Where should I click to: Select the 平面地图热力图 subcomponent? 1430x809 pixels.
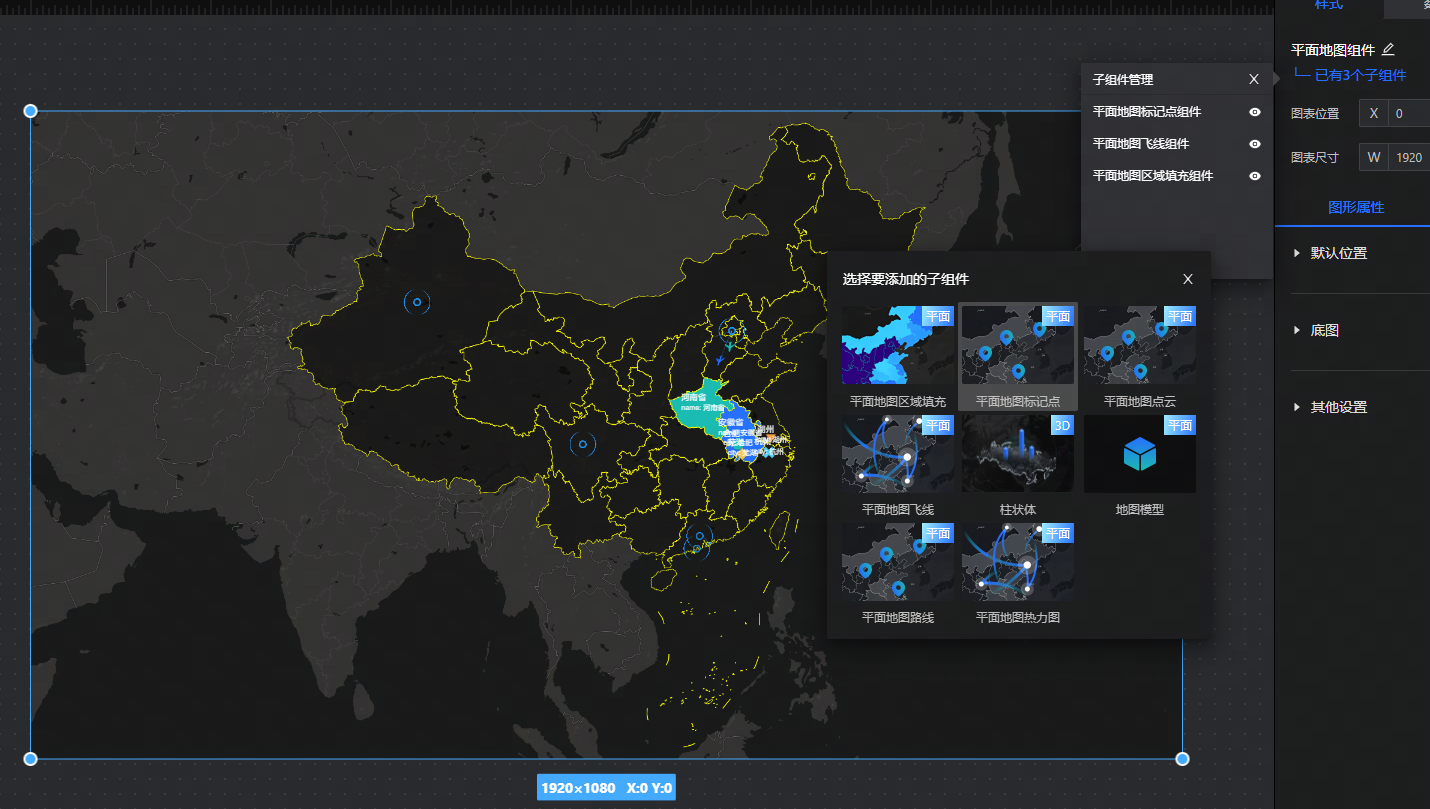tap(1017, 562)
